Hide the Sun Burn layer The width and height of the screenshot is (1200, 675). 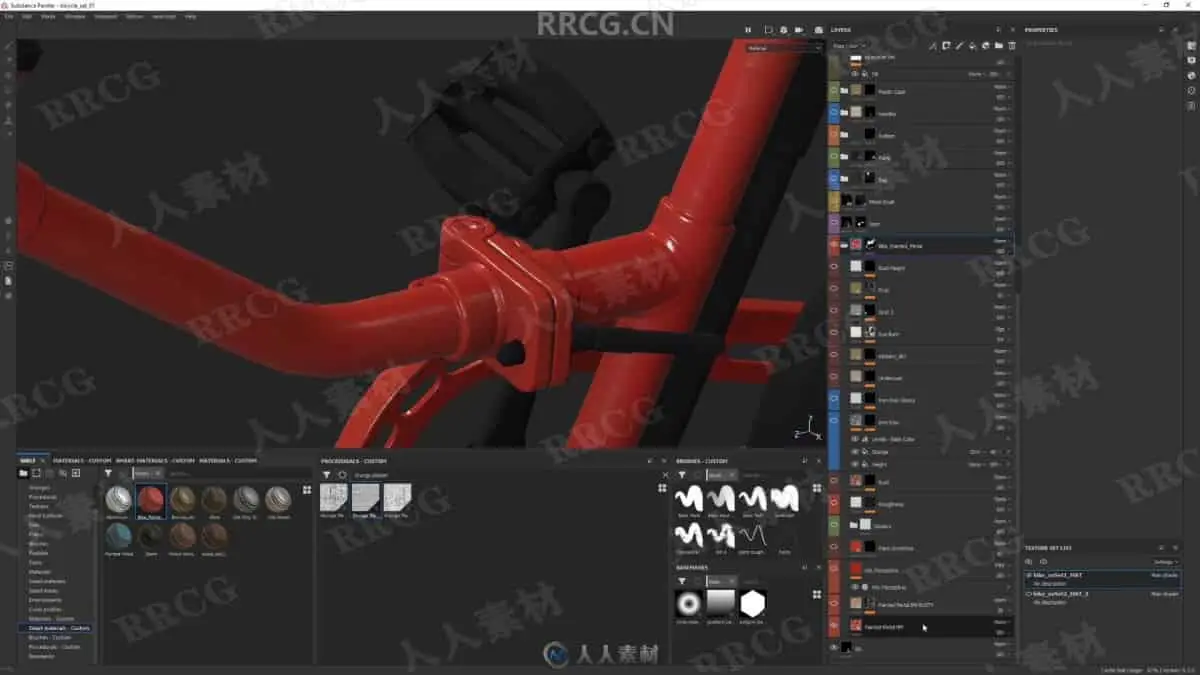click(x=834, y=332)
